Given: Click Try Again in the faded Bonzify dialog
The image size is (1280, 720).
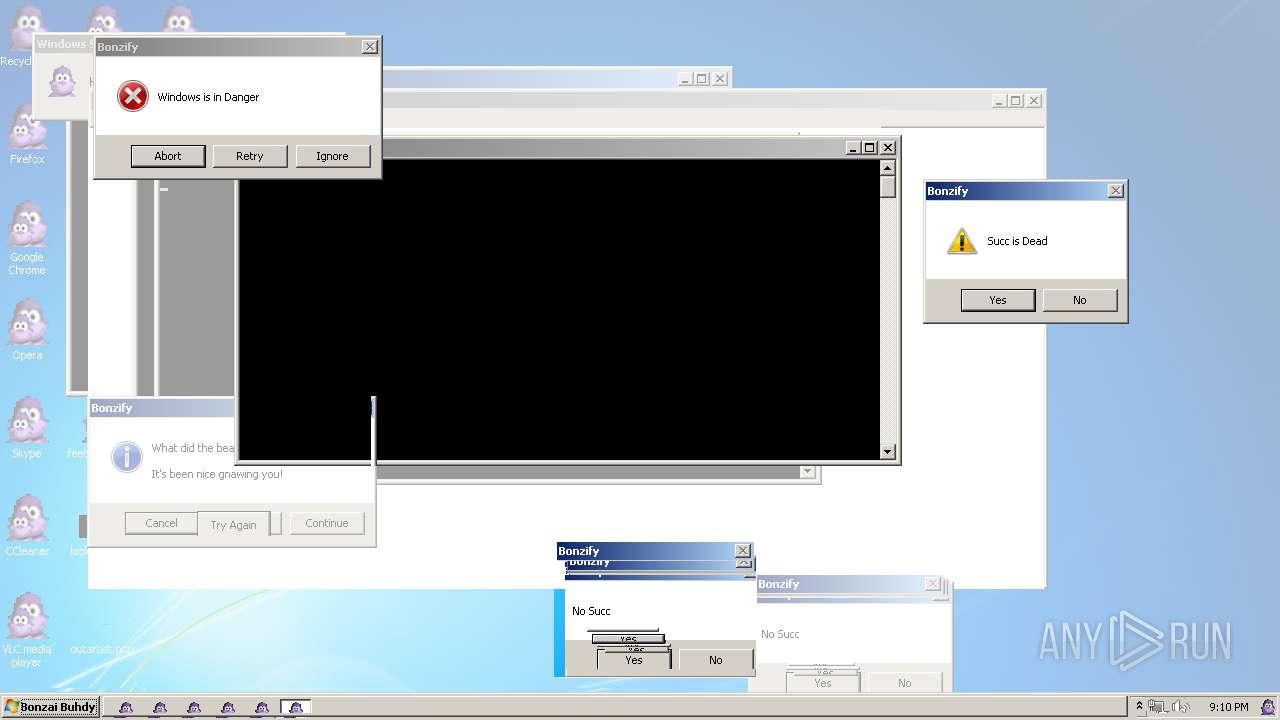Looking at the screenshot, I should pos(234,525).
